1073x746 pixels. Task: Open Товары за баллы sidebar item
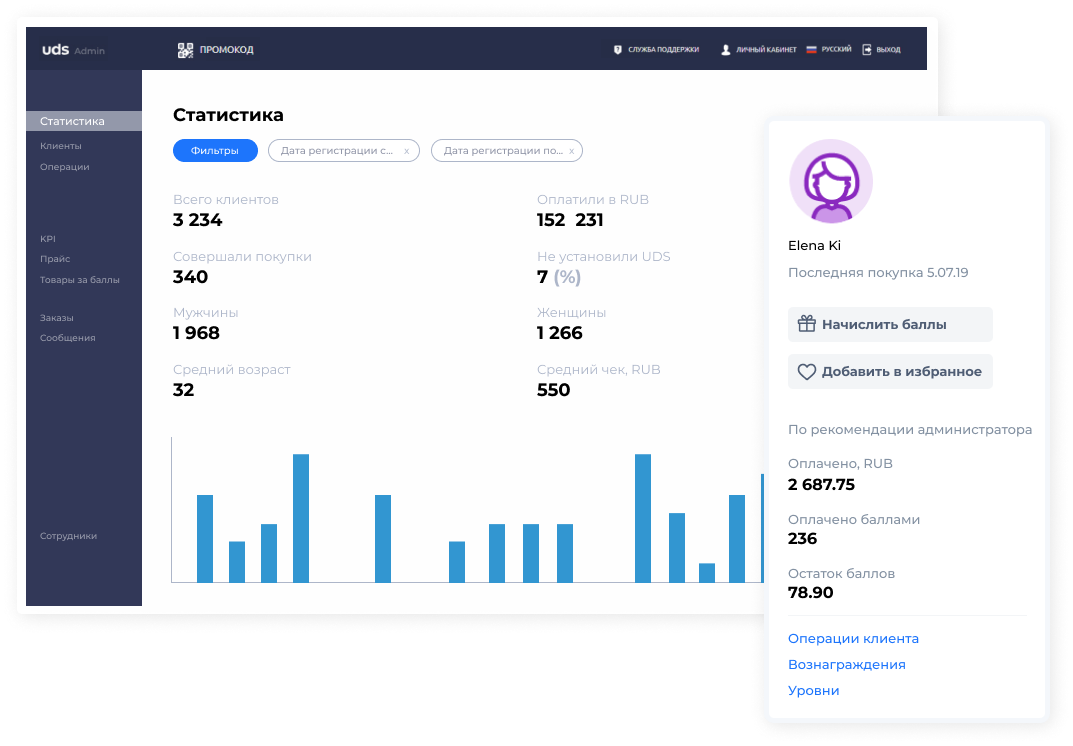coord(79,280)
